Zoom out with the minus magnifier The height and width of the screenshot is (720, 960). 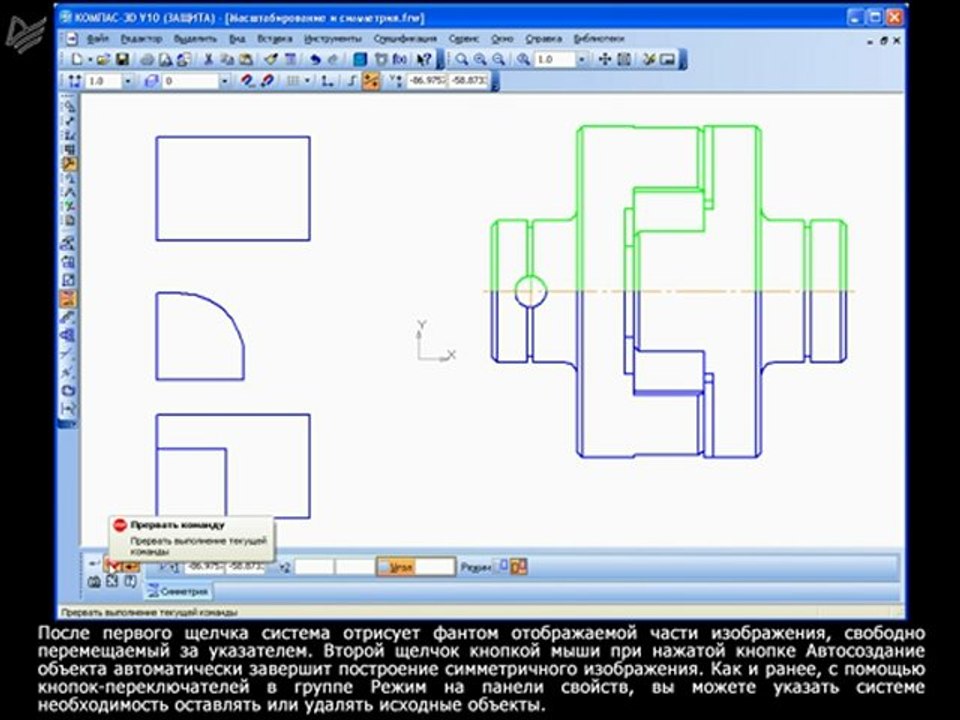tap(499, 59)
